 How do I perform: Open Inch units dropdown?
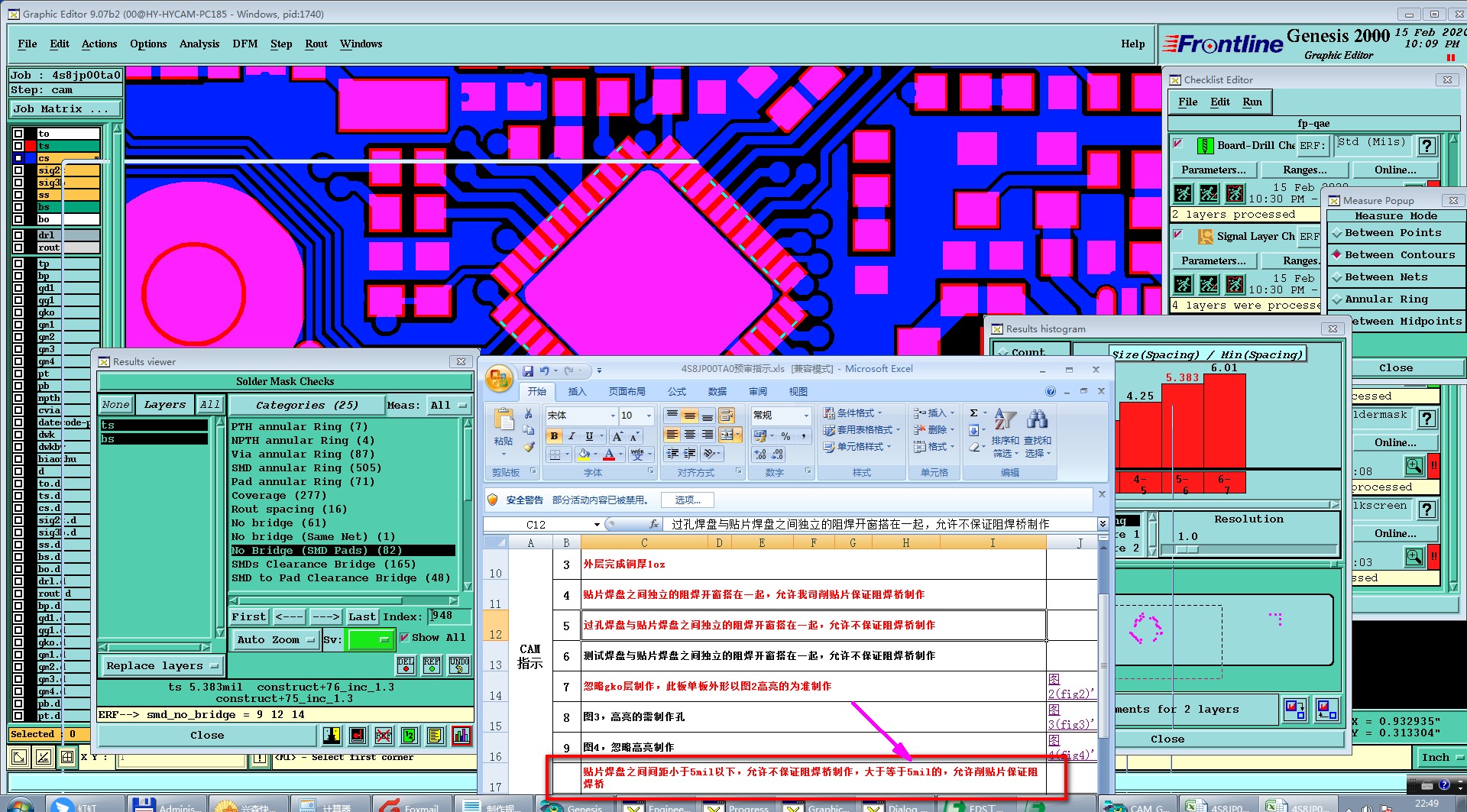coord(1440,758)
